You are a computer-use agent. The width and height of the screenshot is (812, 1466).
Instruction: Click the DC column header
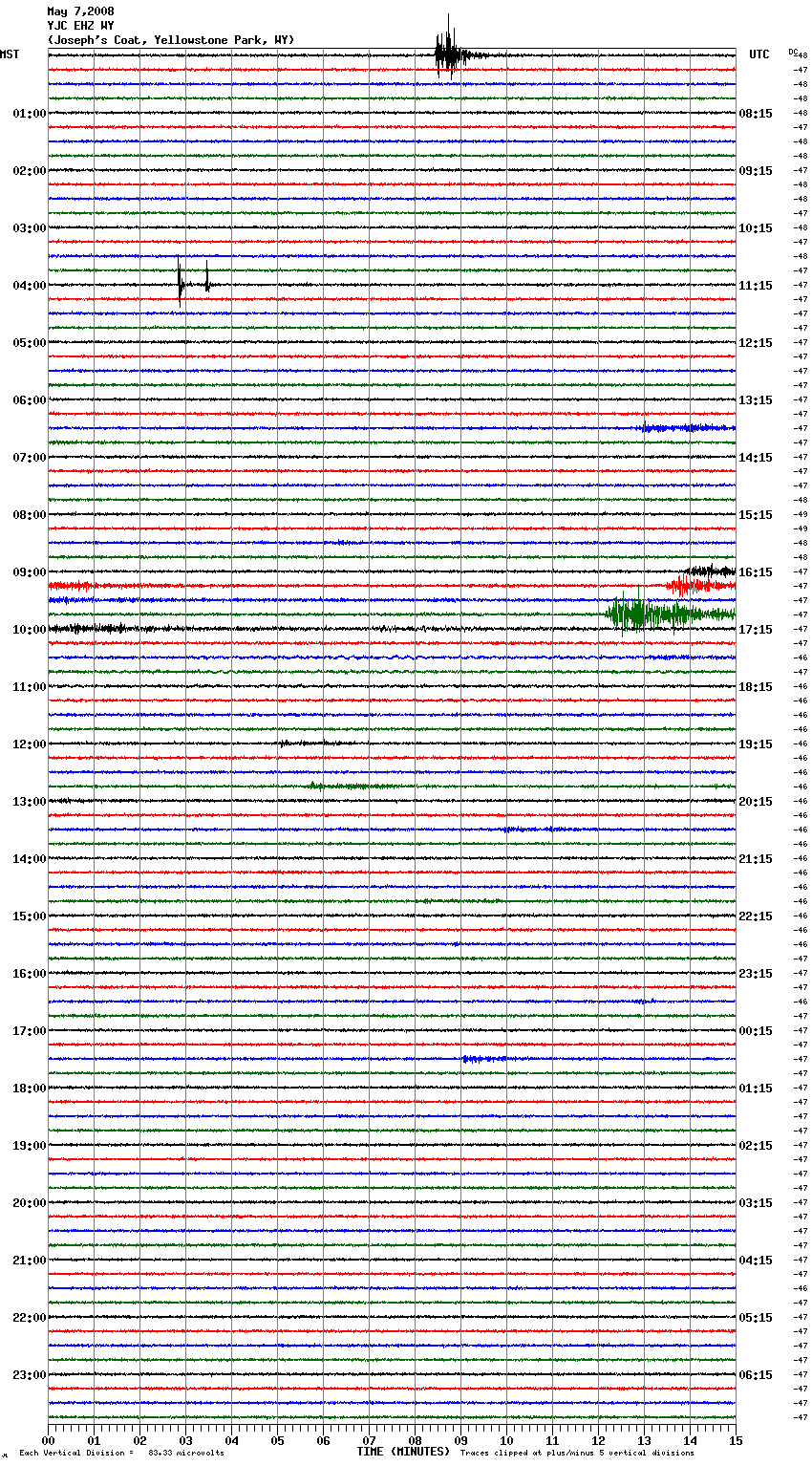pyautogui.click(x=793, y=52)
